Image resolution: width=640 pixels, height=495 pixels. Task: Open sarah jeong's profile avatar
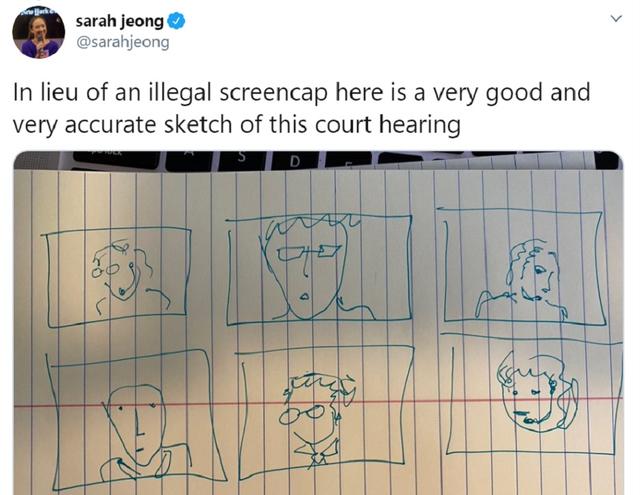click(39, 33)
